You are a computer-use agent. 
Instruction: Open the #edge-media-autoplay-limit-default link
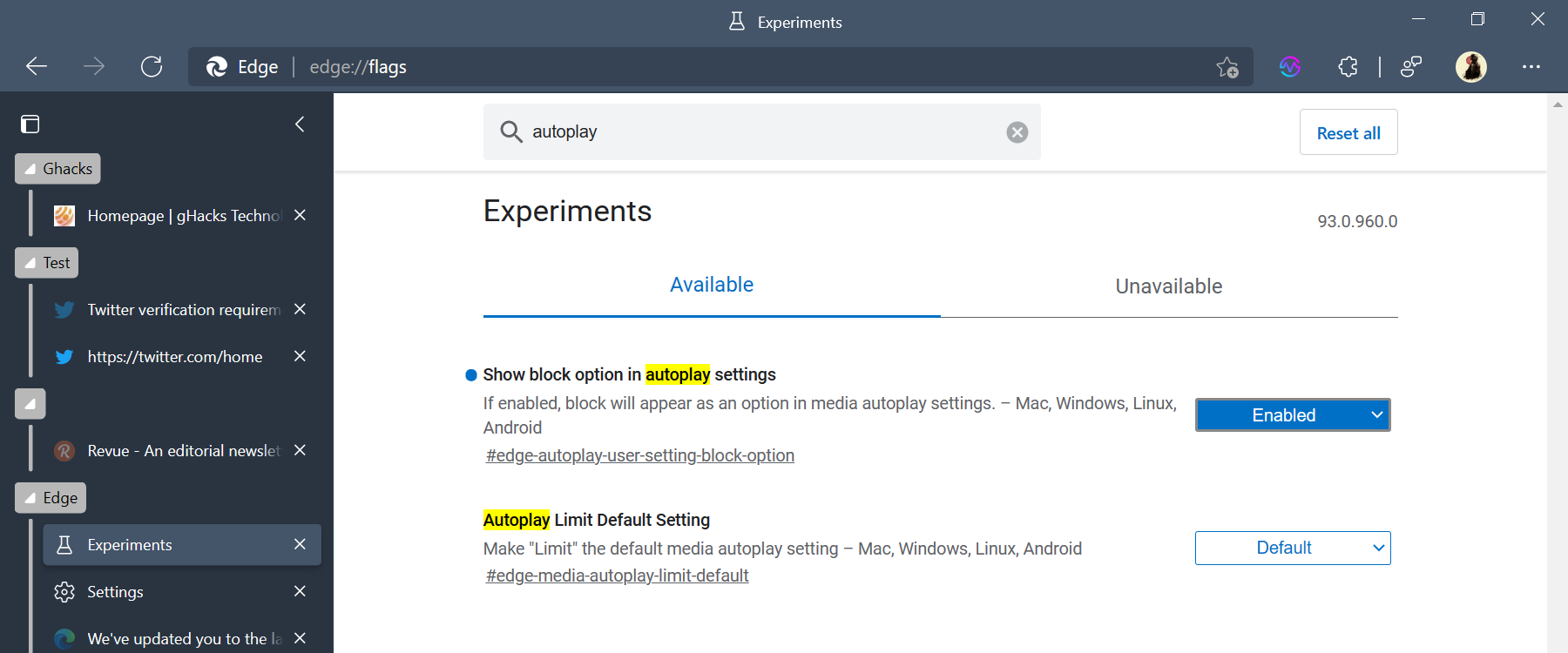click(x=617, y=576)
